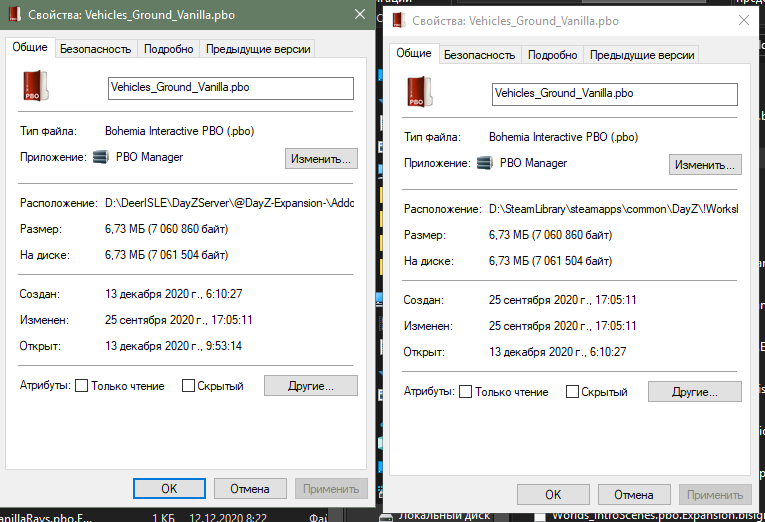The image size is (765, 522).
Task: Open "Другие..." attributes in the left window
Action: pos(311,386)
